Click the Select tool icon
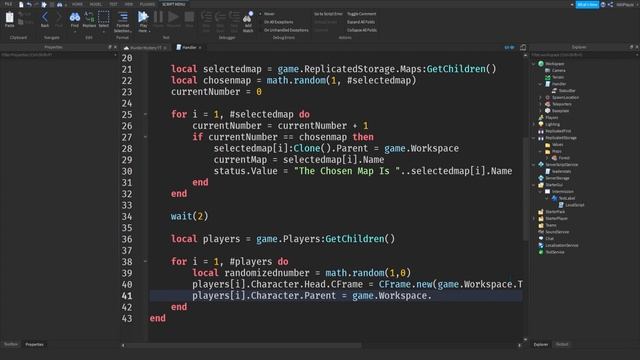 (104, 17)
